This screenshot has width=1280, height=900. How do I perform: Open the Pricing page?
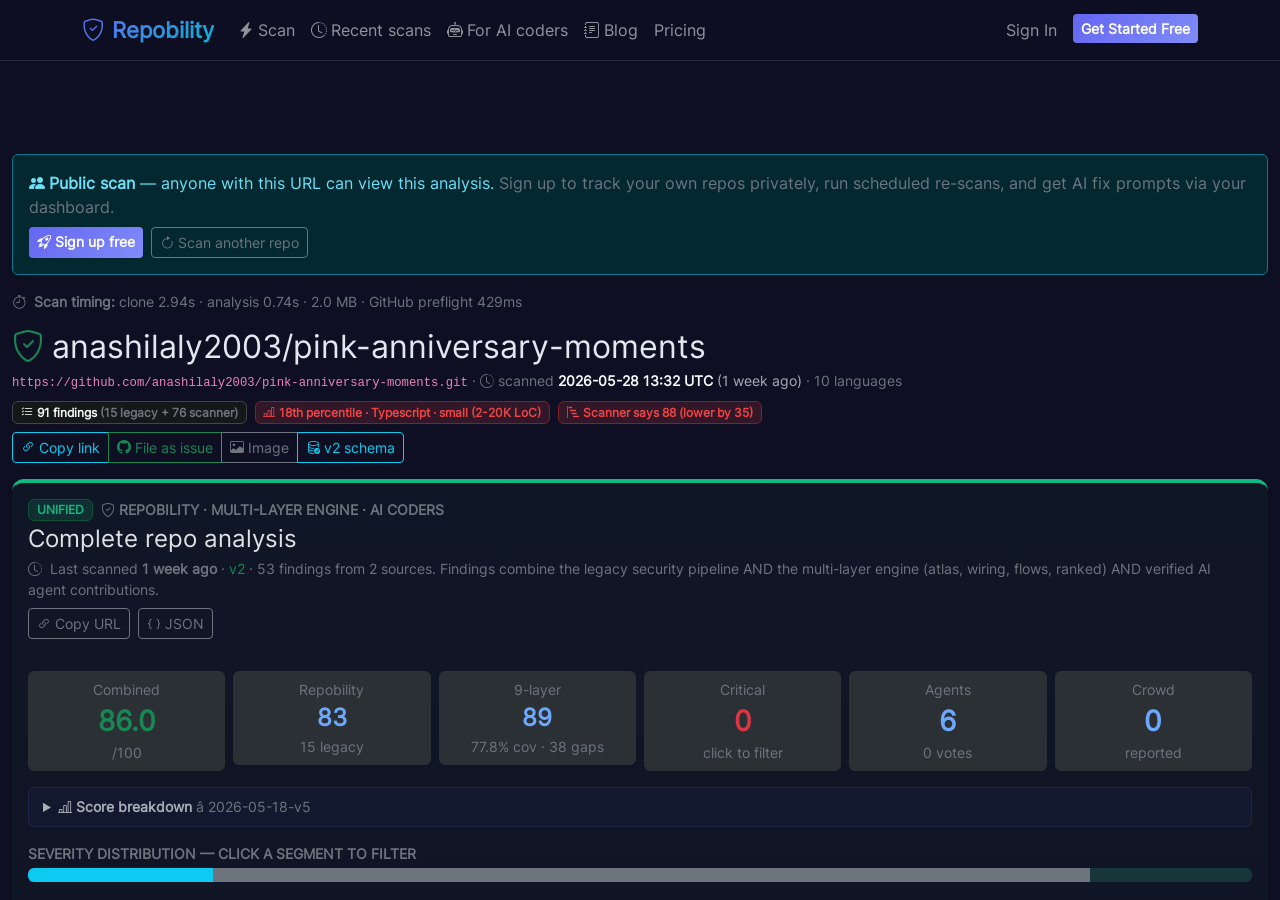point(680,30)
